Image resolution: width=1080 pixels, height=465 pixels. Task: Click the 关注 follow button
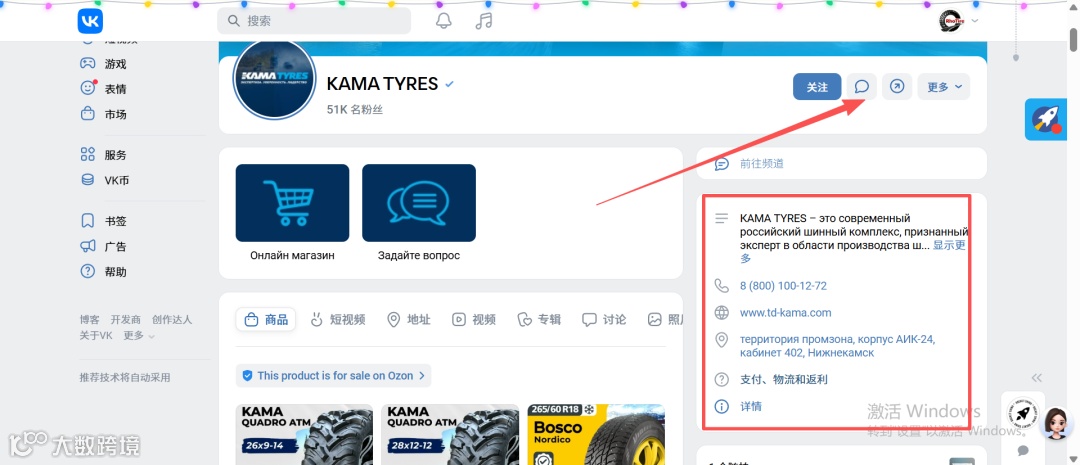coord(817,87)
